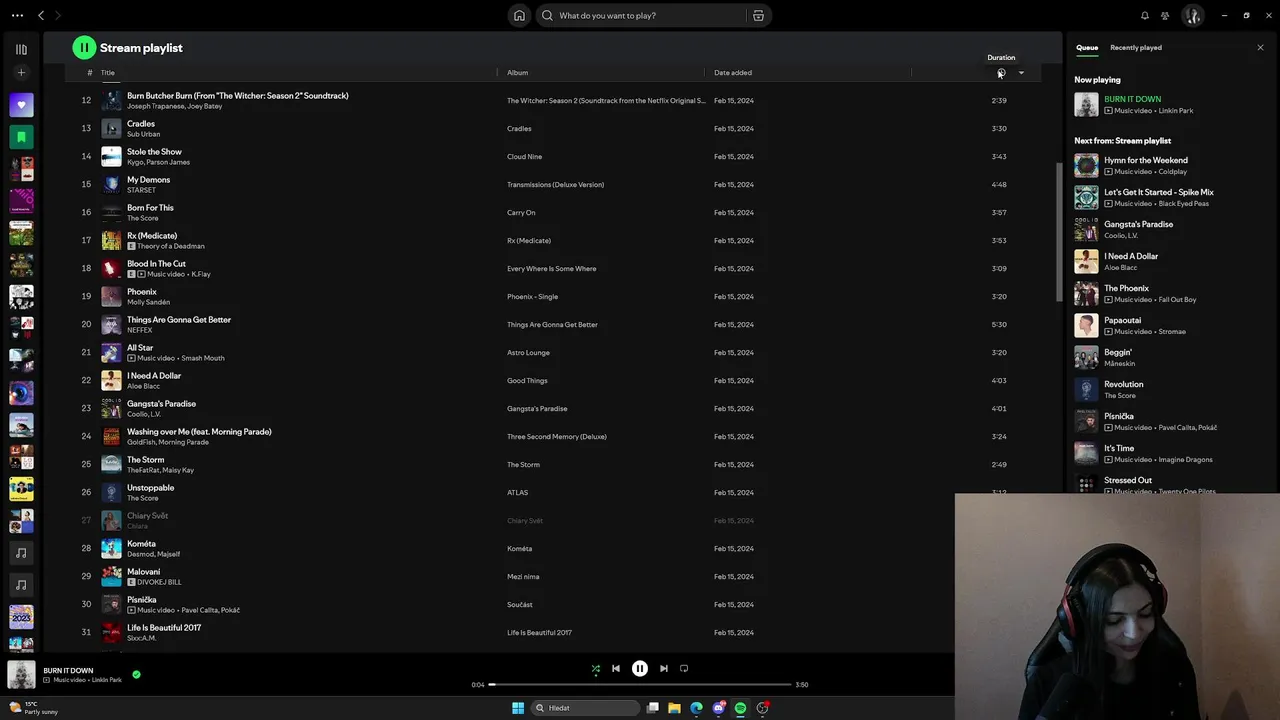Sort by Date added column header
This screenshot has height=720, width=1280.
733,72
